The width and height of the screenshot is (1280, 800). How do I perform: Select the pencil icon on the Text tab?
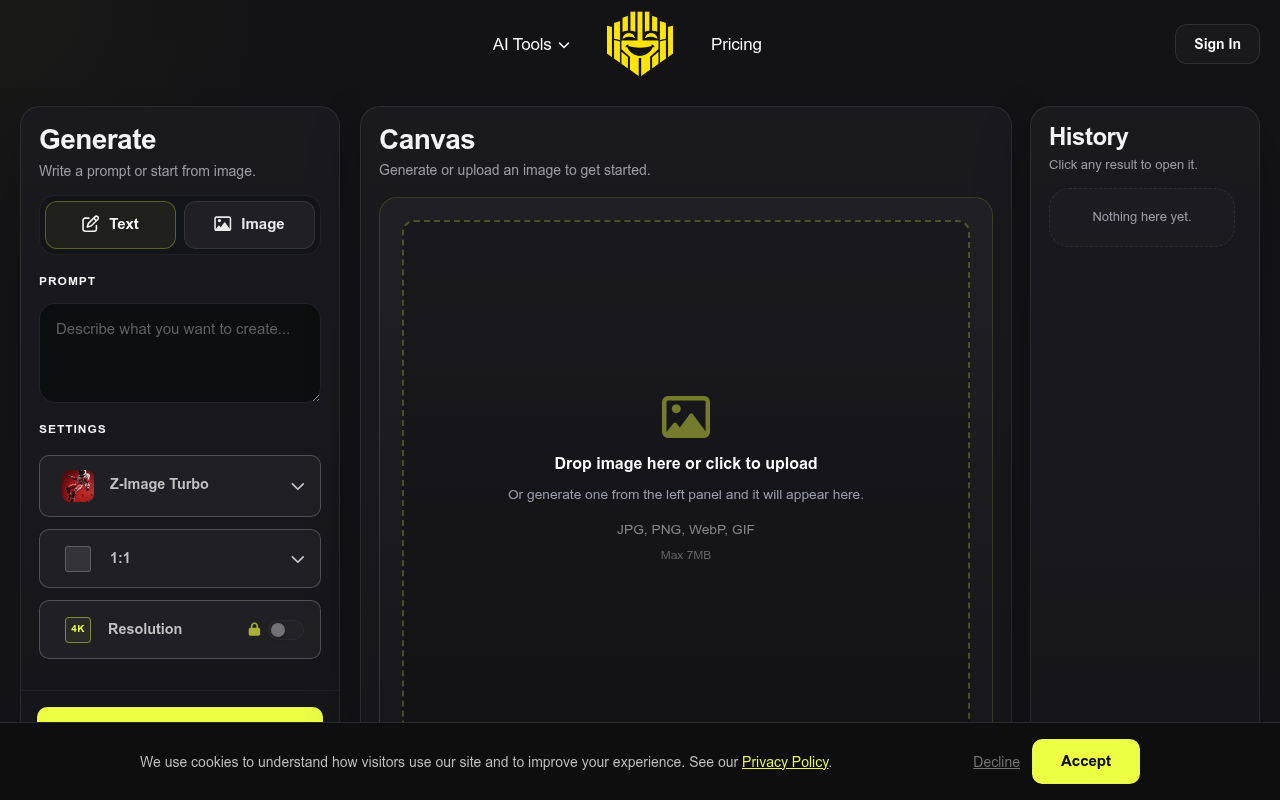coord(90,224)
